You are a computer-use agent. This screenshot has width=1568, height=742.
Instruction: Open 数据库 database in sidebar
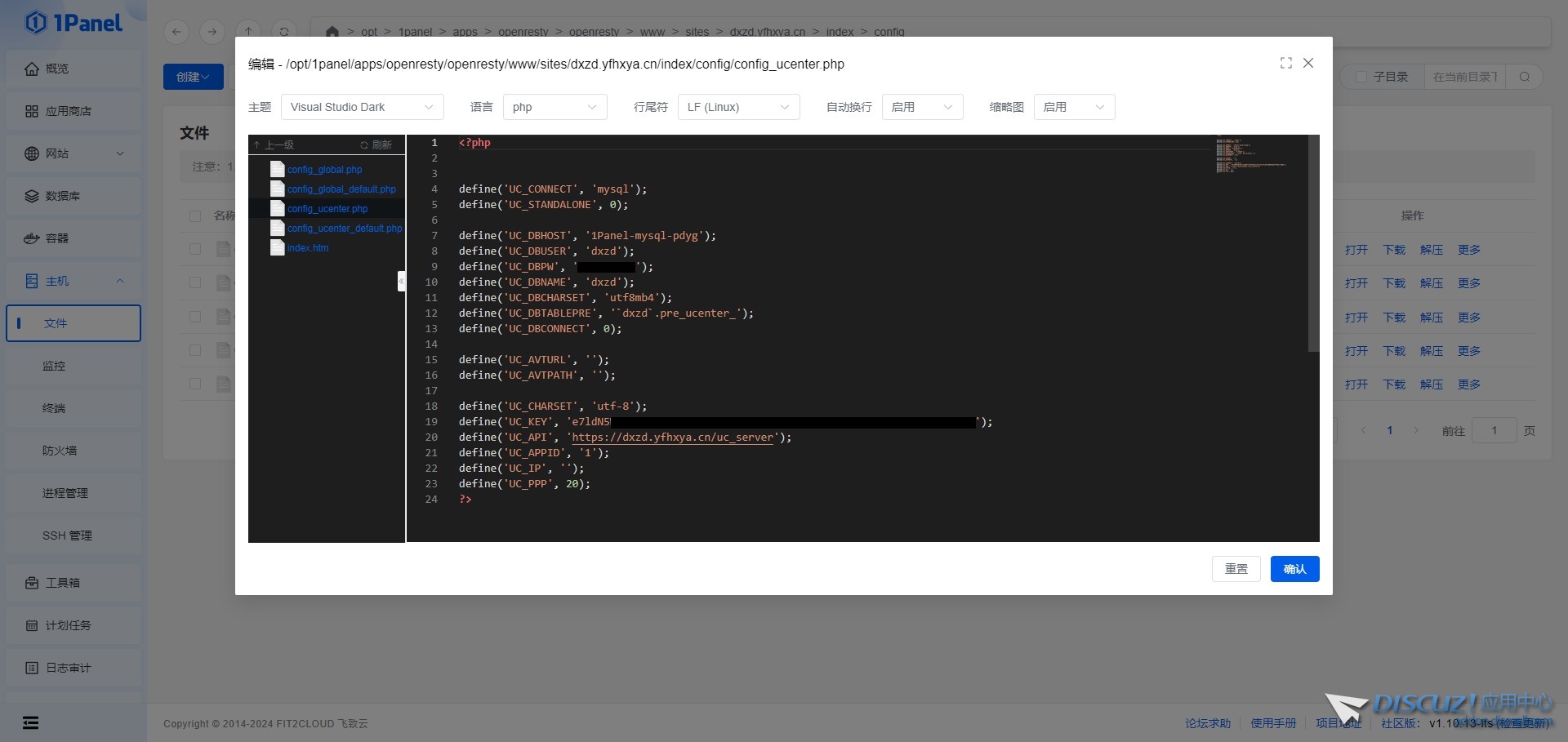coord(73,196)
